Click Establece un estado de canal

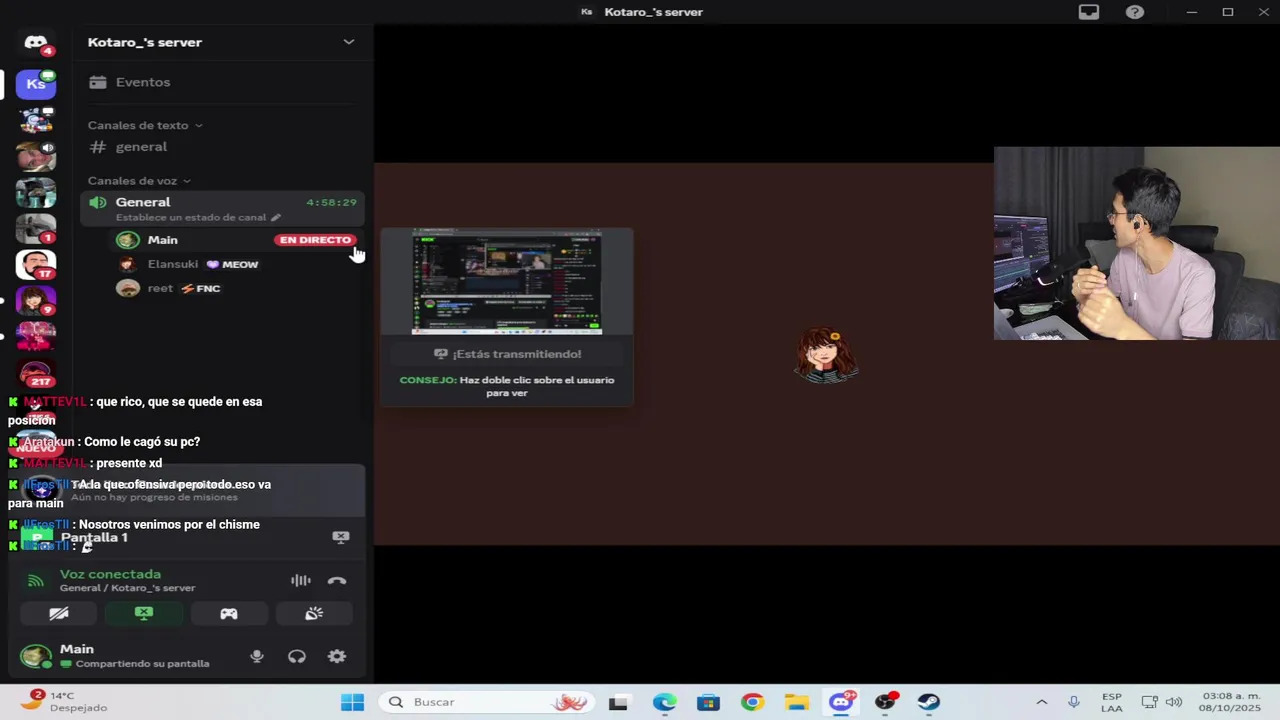tap(192, 217)
